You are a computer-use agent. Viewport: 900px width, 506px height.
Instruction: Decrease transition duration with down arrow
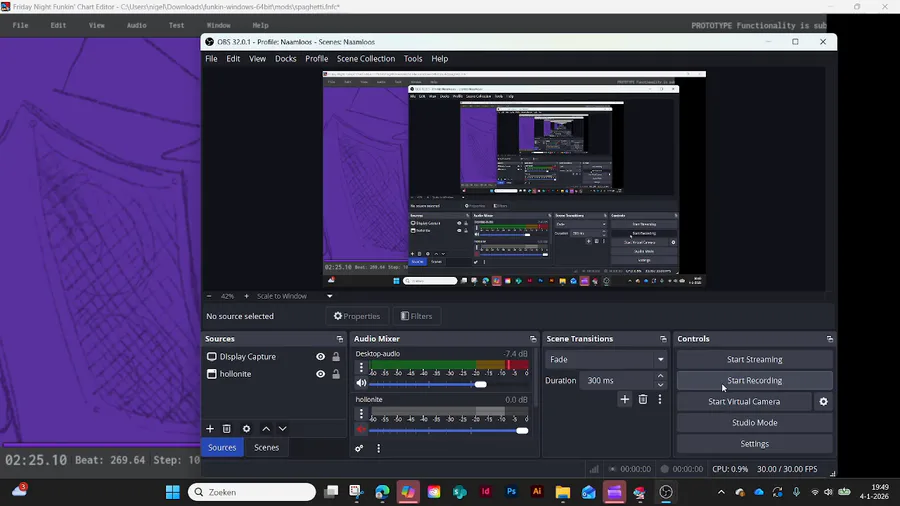(661, 385)
